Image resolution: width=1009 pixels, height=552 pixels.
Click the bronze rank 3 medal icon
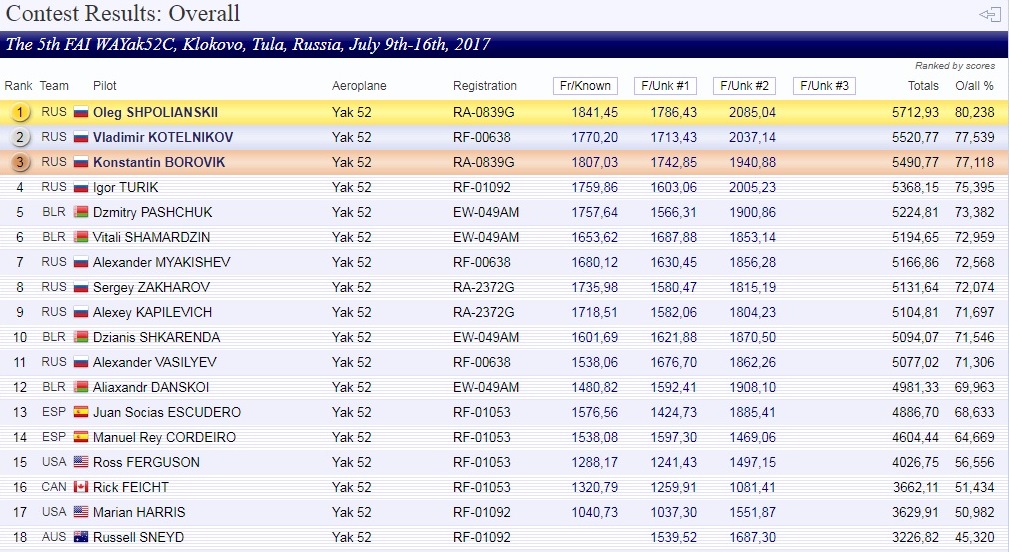pos(20,162)
